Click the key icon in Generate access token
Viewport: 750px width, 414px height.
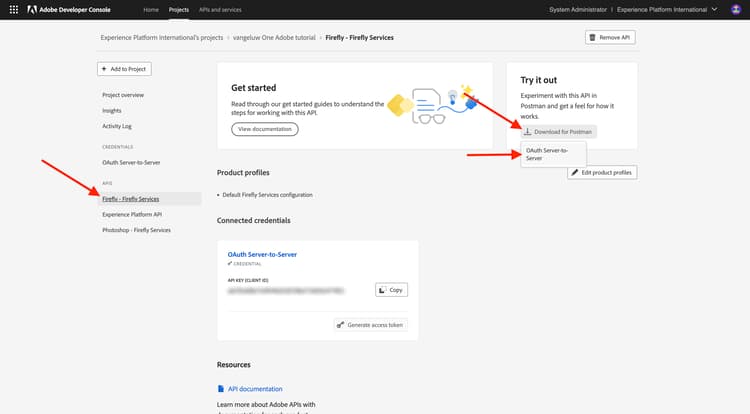pos(340,325)
